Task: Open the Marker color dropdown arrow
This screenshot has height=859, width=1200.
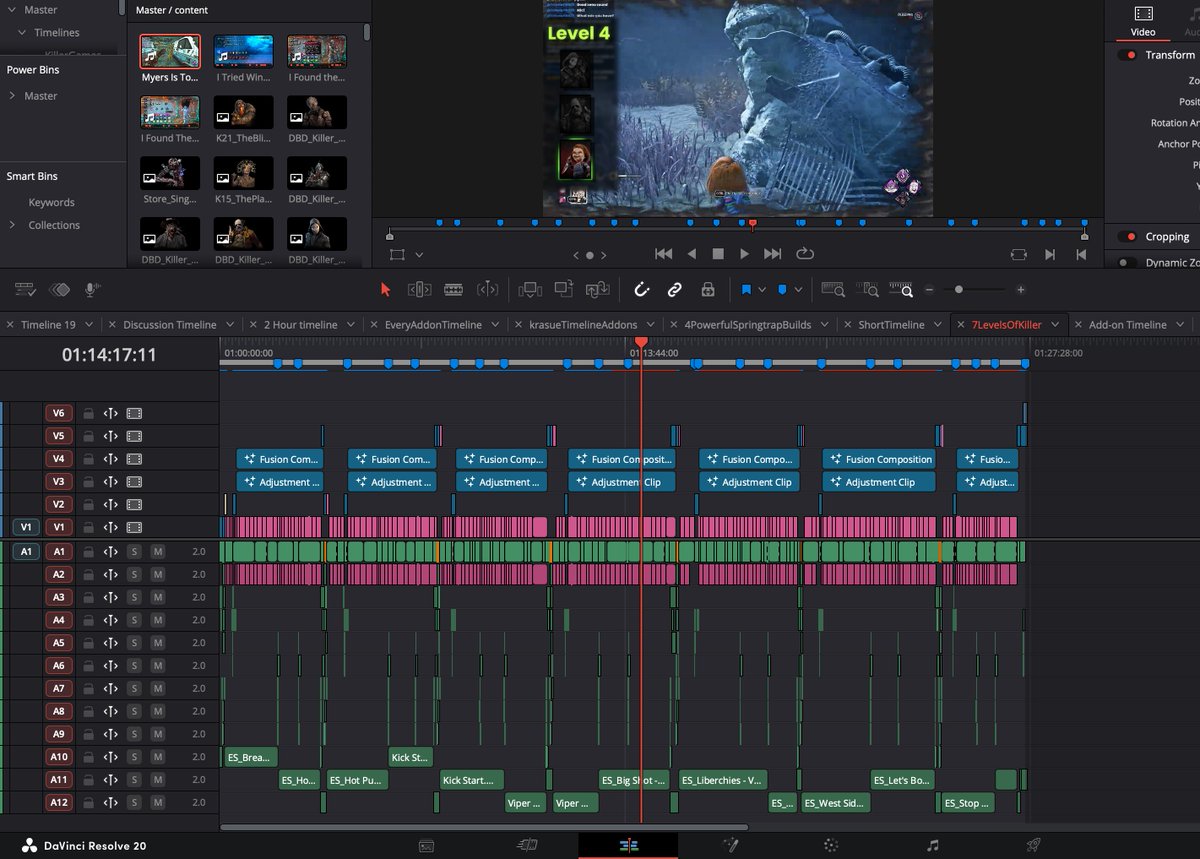Action: 799,291
